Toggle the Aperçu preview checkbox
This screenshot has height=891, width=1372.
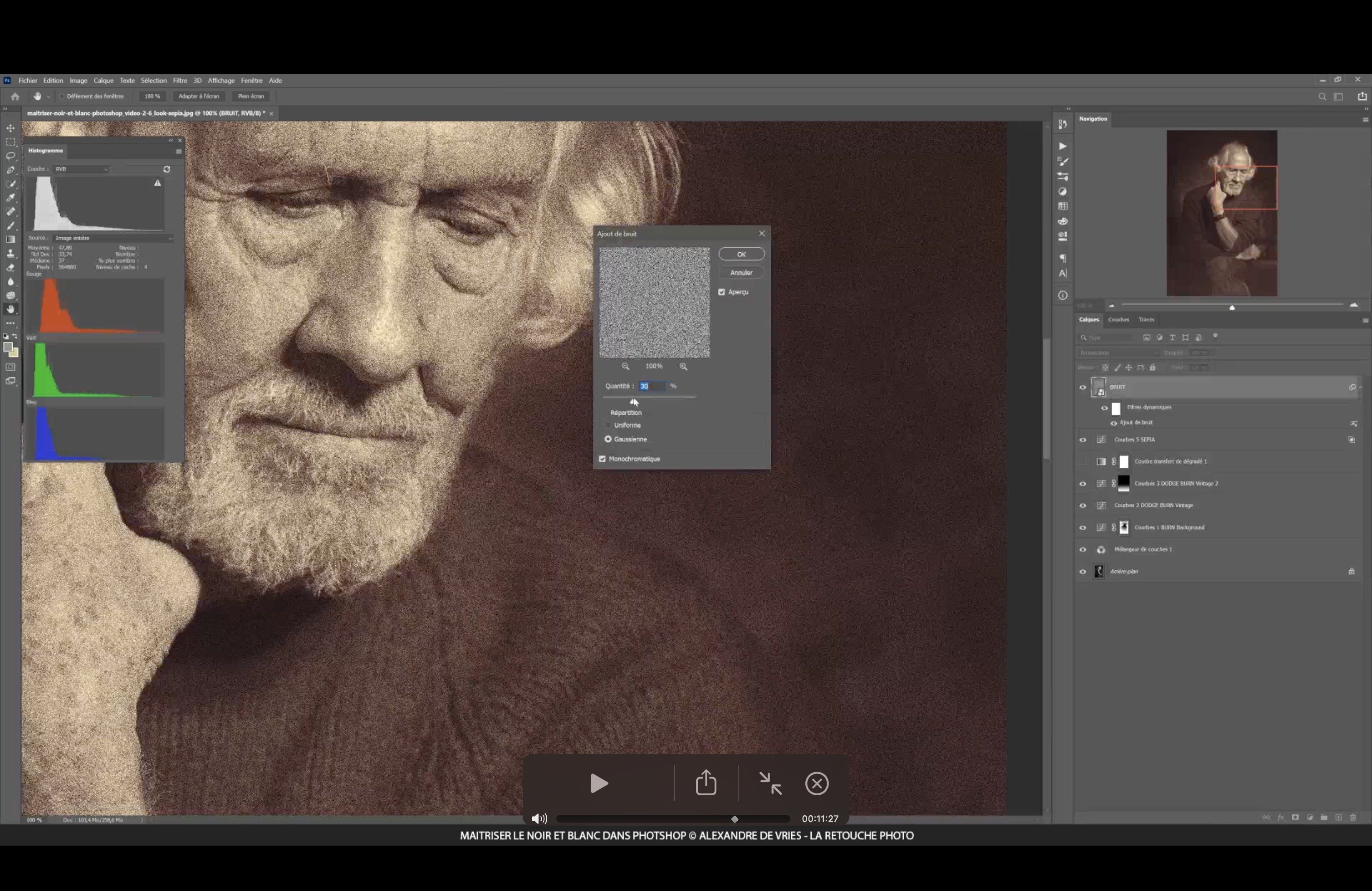(722, 292)
